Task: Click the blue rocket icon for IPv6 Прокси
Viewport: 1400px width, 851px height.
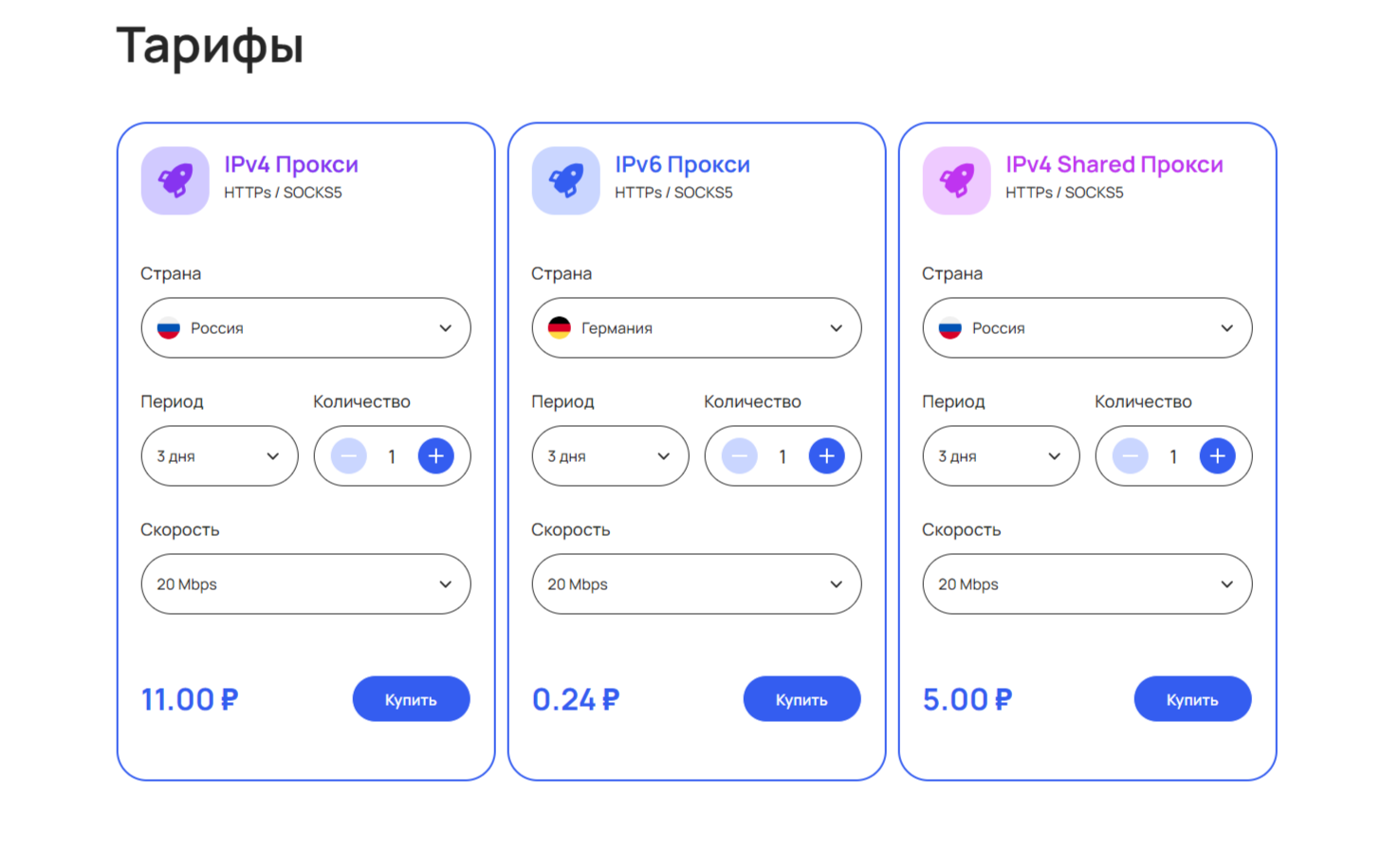Action: [x=566, y=180]
